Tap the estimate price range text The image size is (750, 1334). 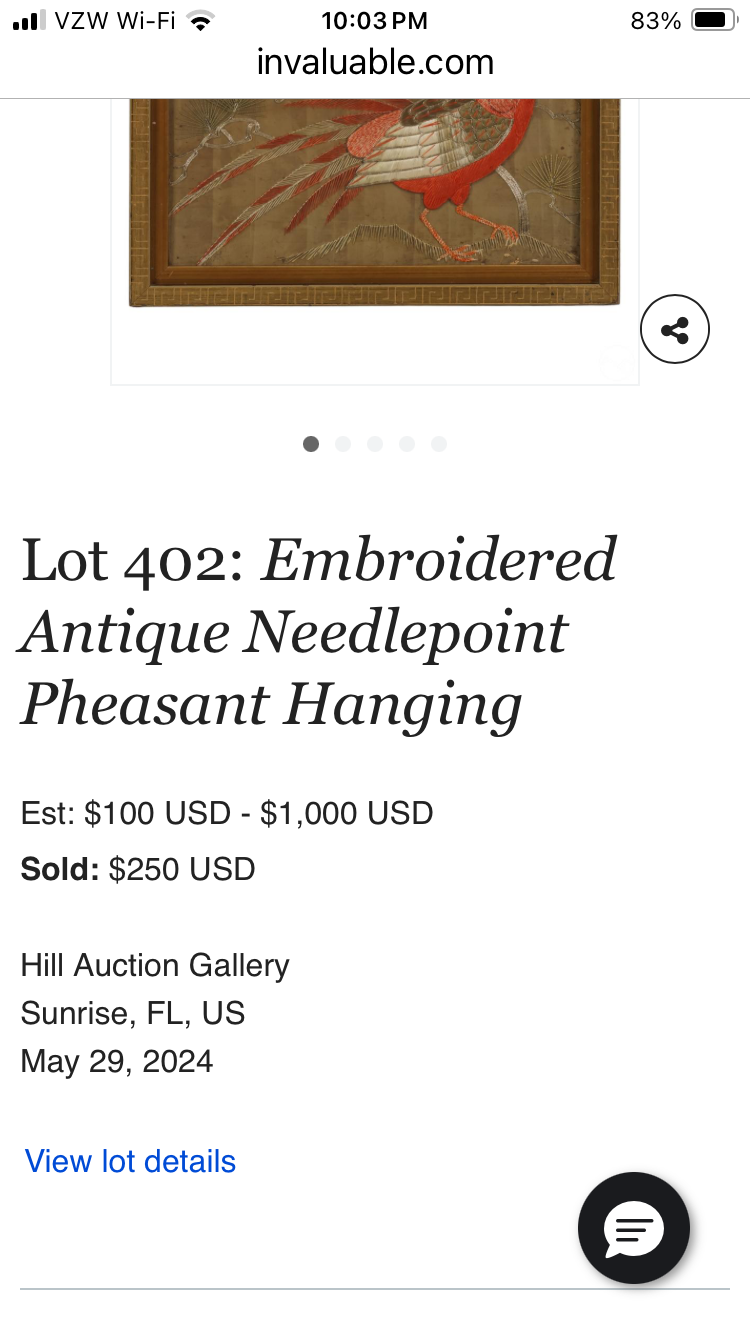pyautogui.click(x=227, y=813)
